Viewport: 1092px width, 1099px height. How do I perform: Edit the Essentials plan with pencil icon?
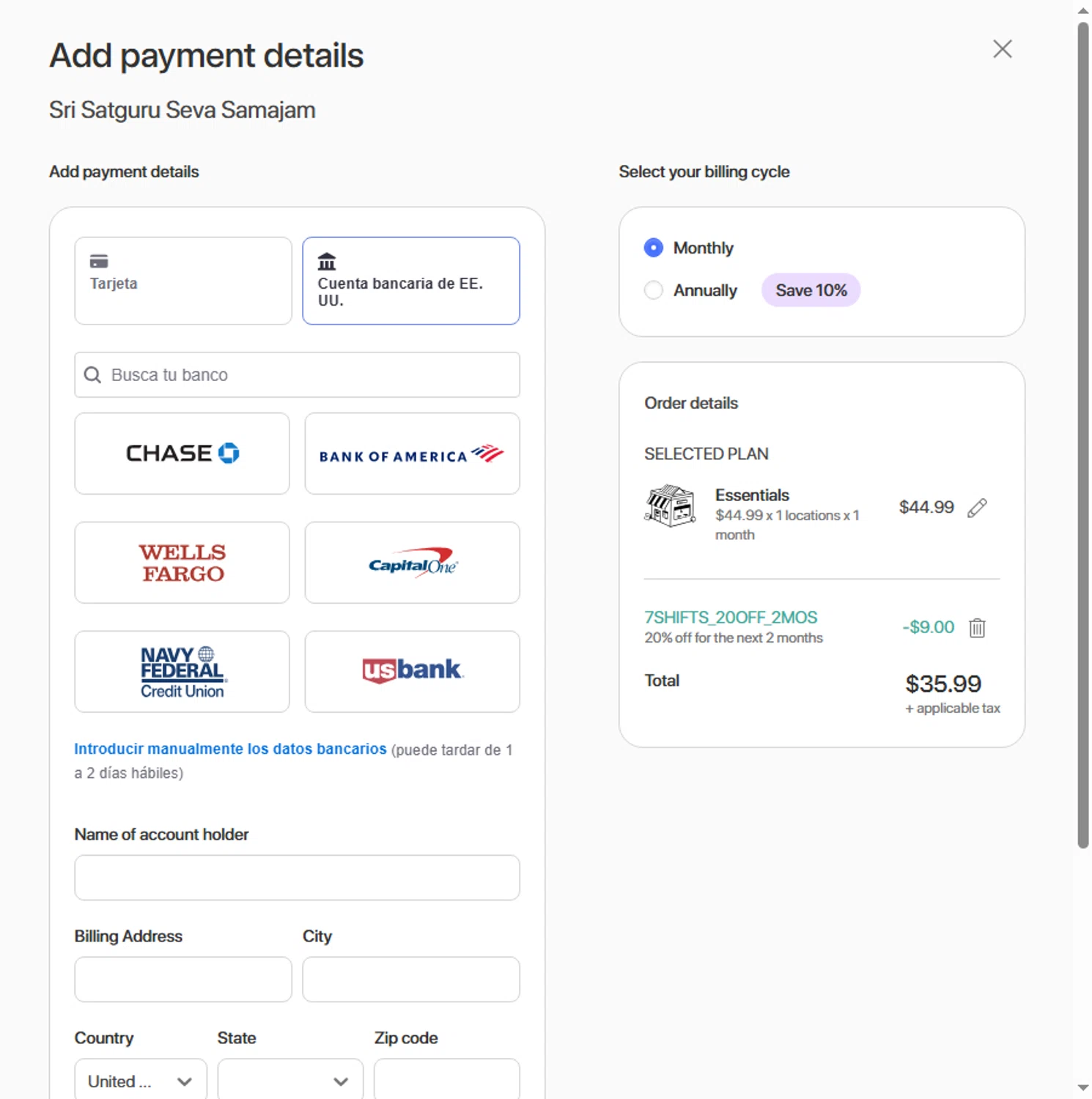(978, 508)
